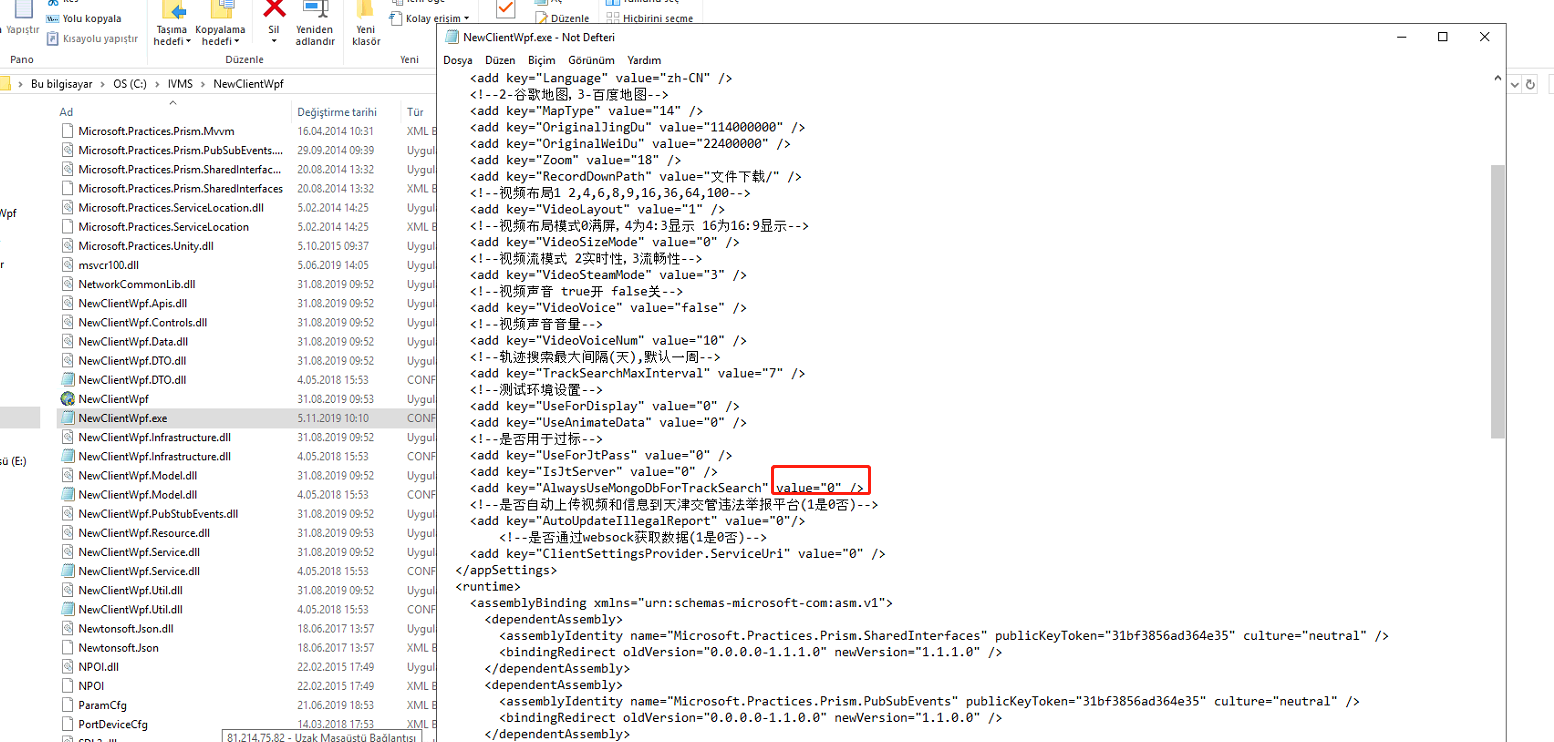Viewport: 1554px width, 742px height.
Task: Click the file icon of Newtonsoft.Json.dll
Action: (68, 628)
